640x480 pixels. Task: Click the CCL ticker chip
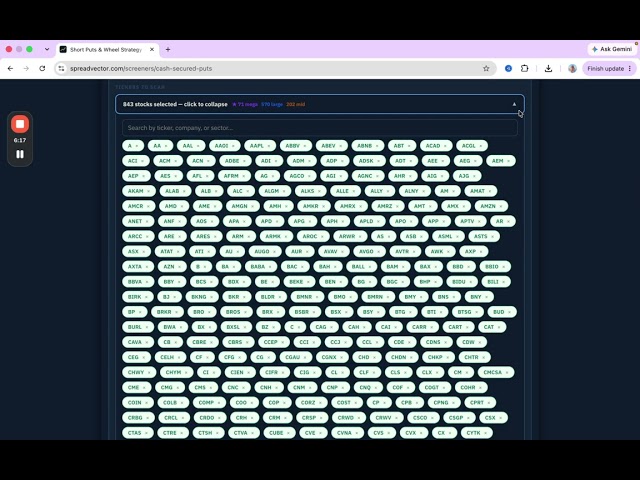(370, 342)
